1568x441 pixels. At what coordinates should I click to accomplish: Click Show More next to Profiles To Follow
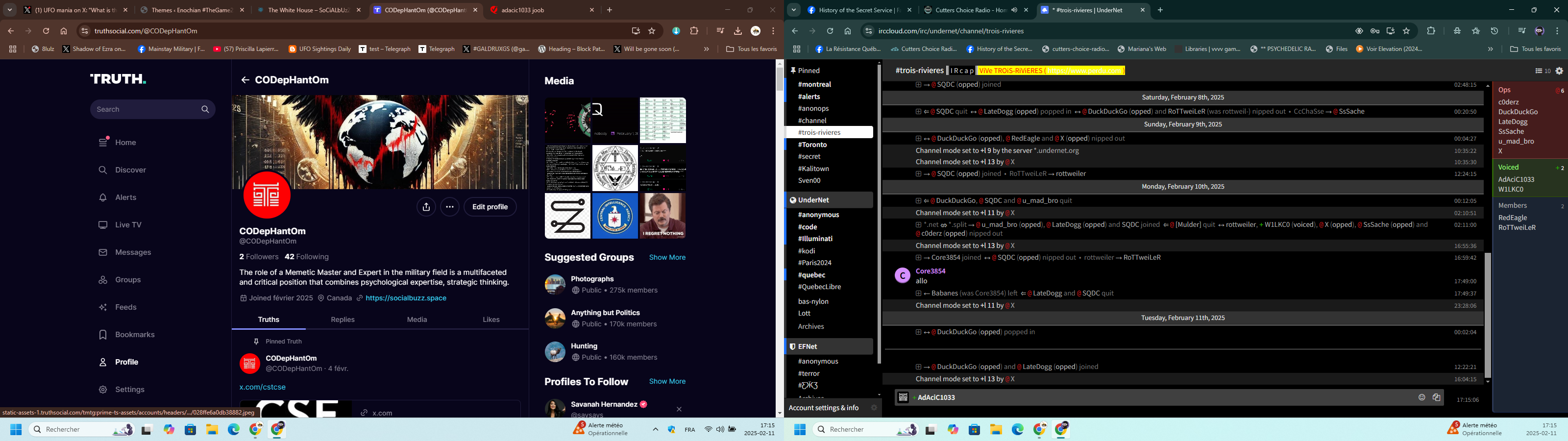[x=667, y=382]
